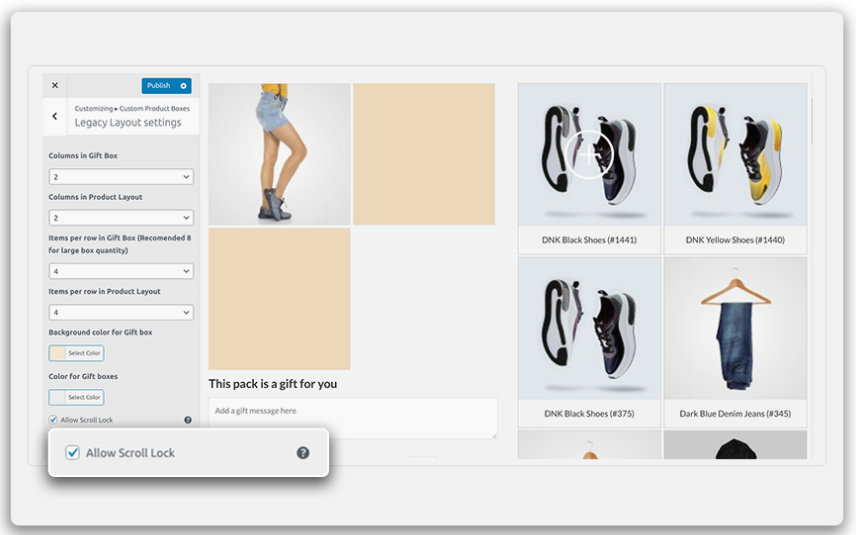Click the help icon beside Allow Scroll Lock in sidebar
The image size is (856, 535).
point(188,420)
